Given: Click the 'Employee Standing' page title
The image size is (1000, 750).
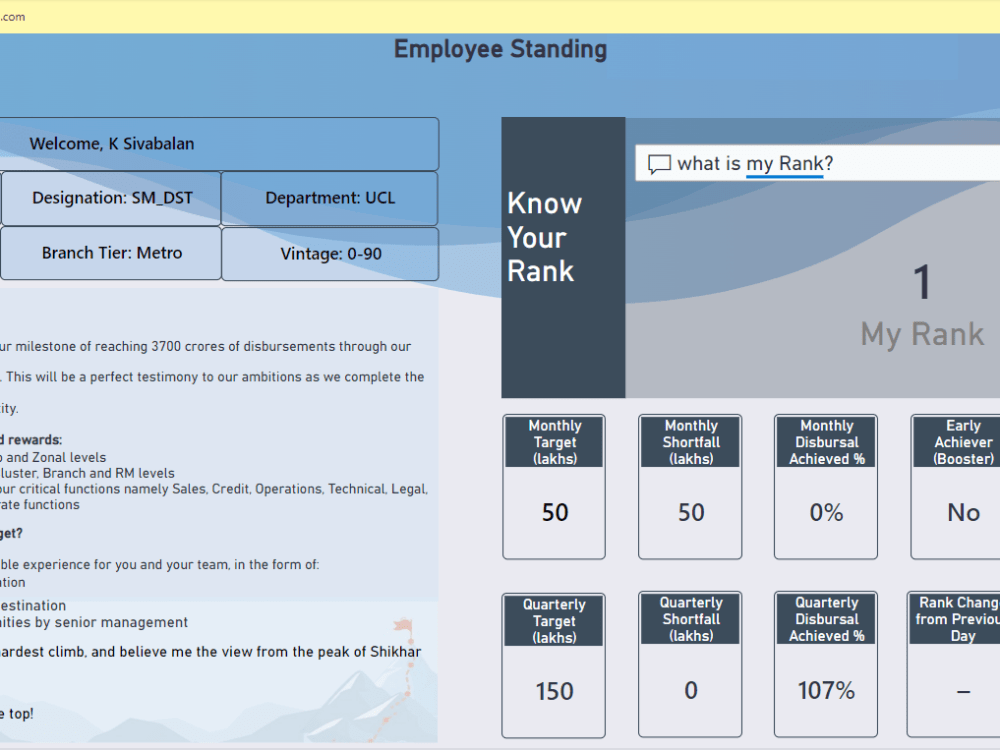Looking at the screenshot, I should (x=500, y=49).
